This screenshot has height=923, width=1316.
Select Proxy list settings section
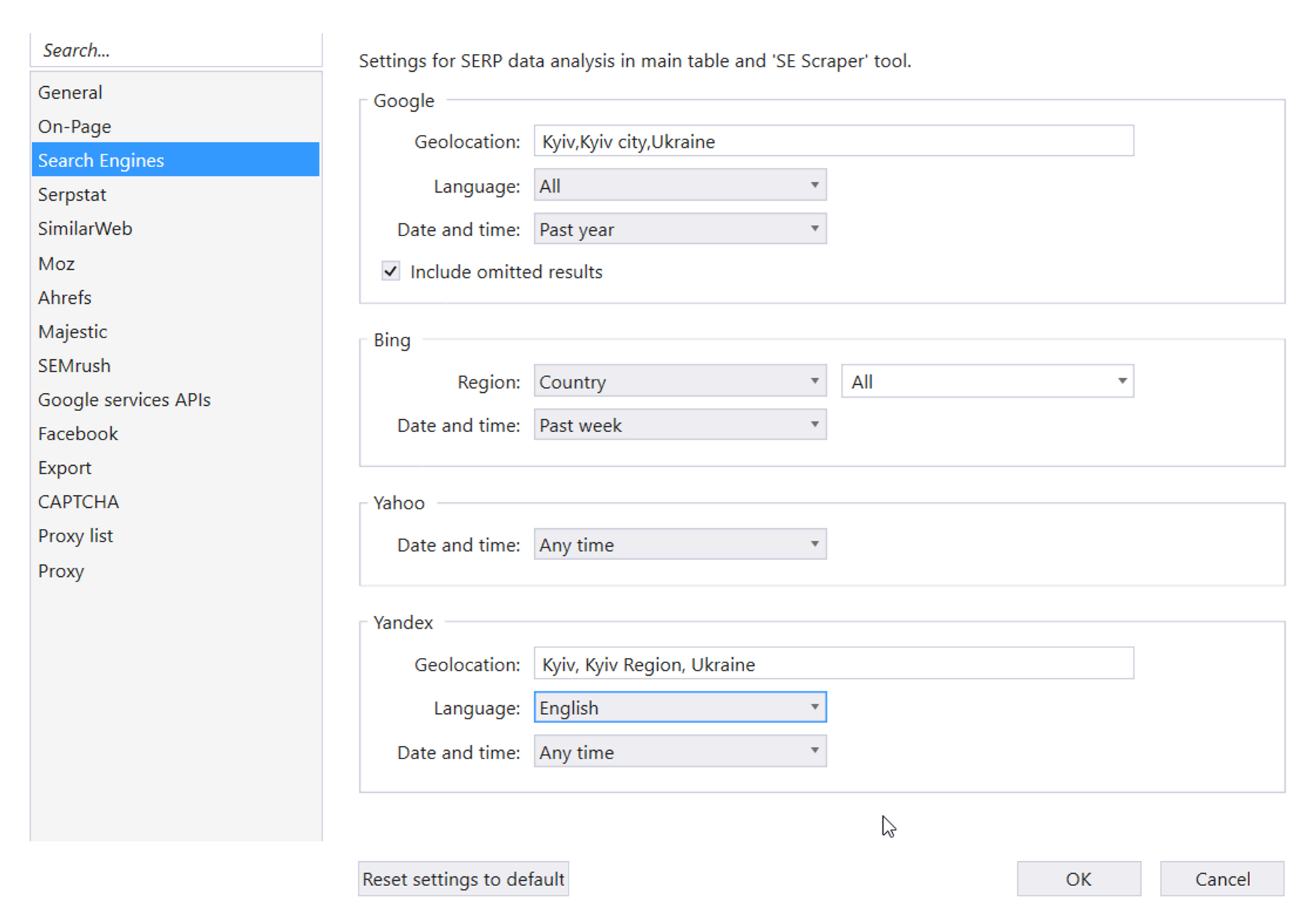pyautogui.click(x=175, y=536)
